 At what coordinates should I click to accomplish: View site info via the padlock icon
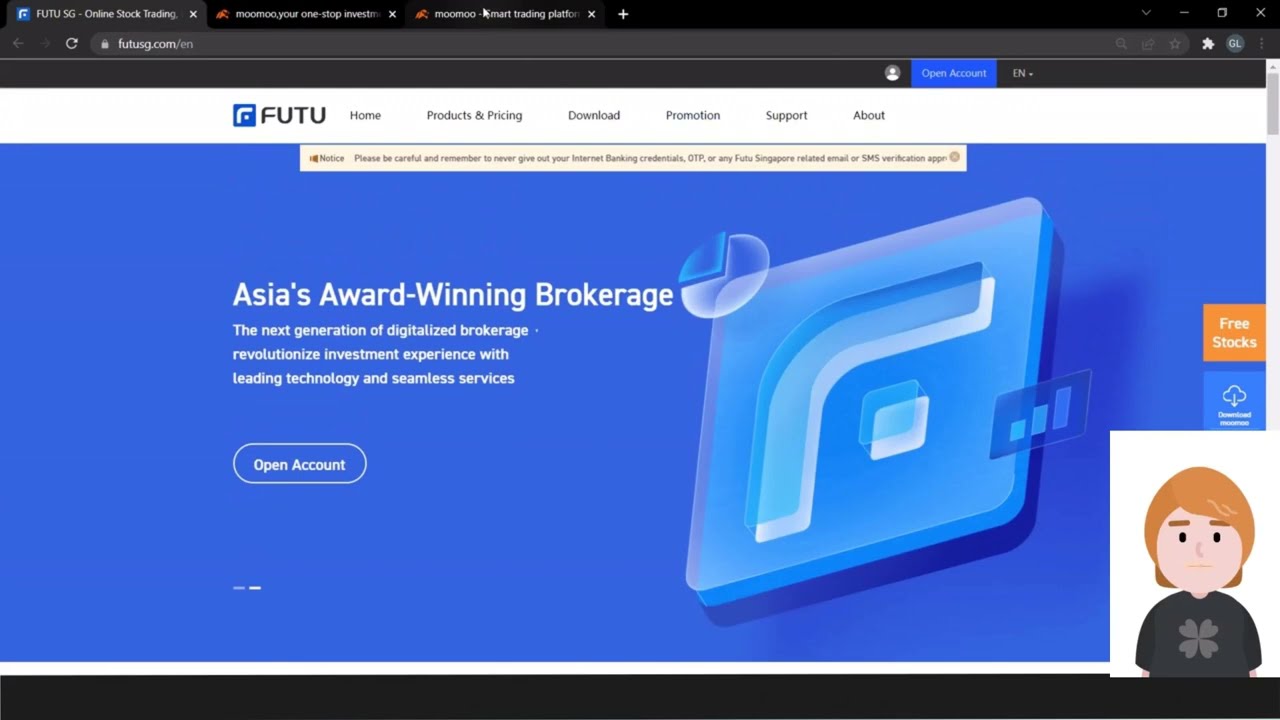pyautogui.click(x=105, y=44)
